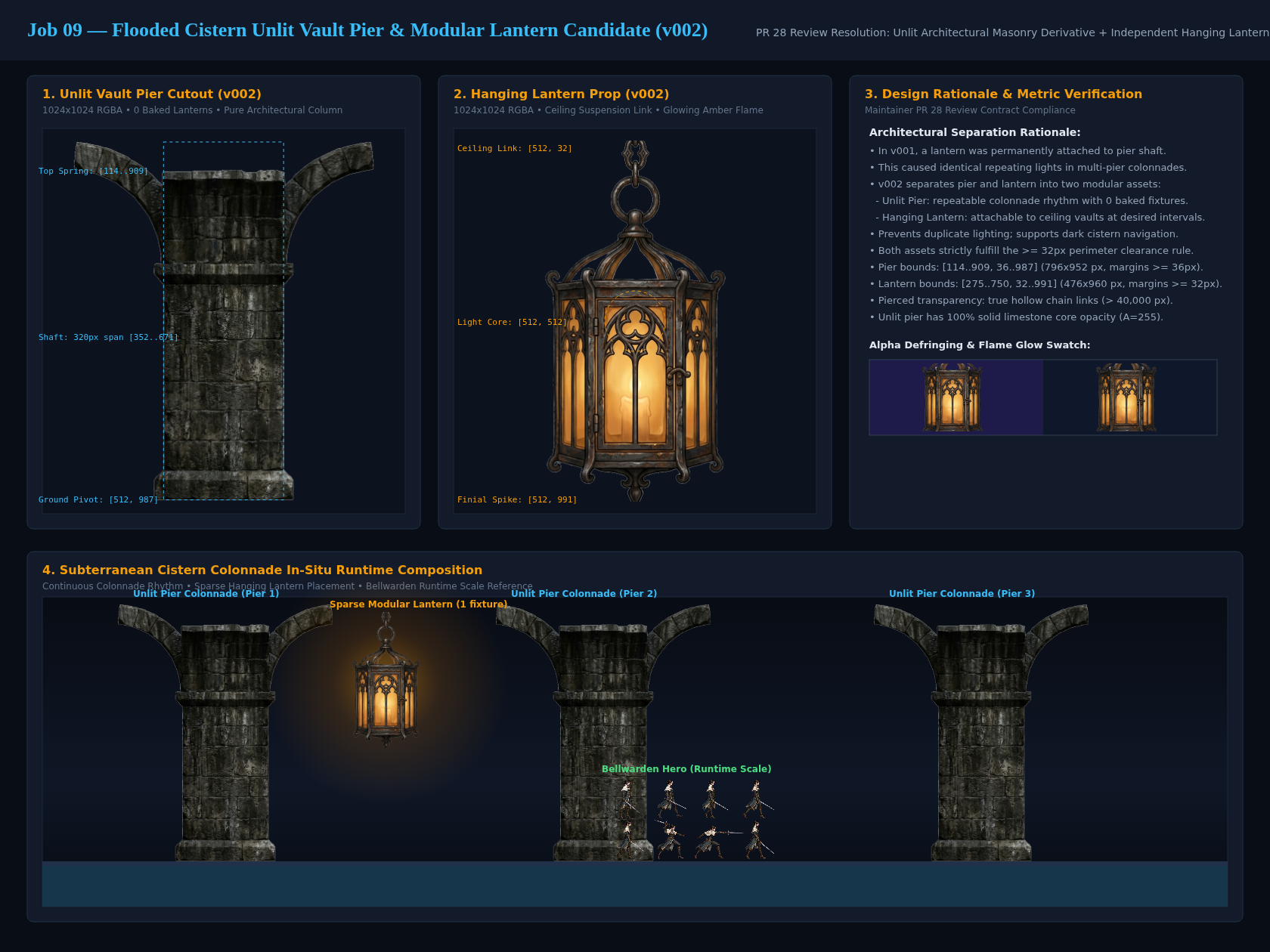Click the 'Top Spring: [114..909]' annotation
The width and height of the screenshot is (1270, 952).
93,172
